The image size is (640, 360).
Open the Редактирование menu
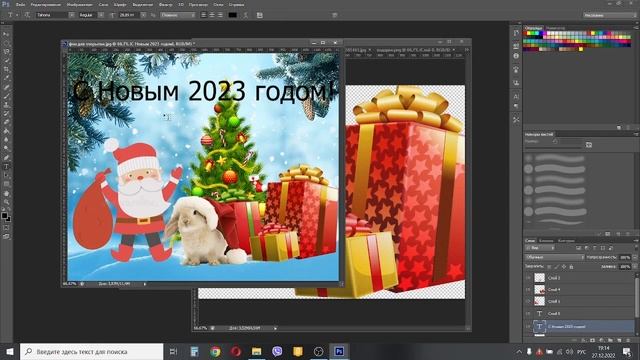pyautogui.click(x=46, y=4)
